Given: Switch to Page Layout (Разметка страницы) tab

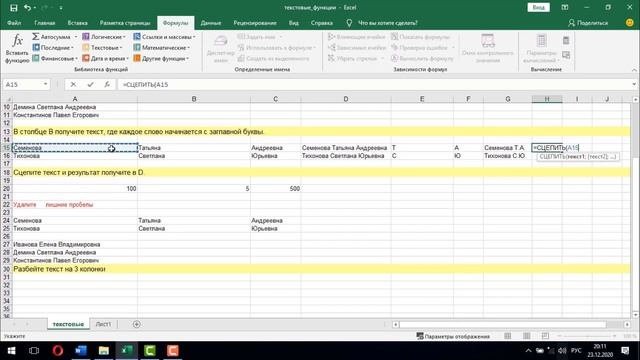Looking at the screenshot, I should [125, 23].
